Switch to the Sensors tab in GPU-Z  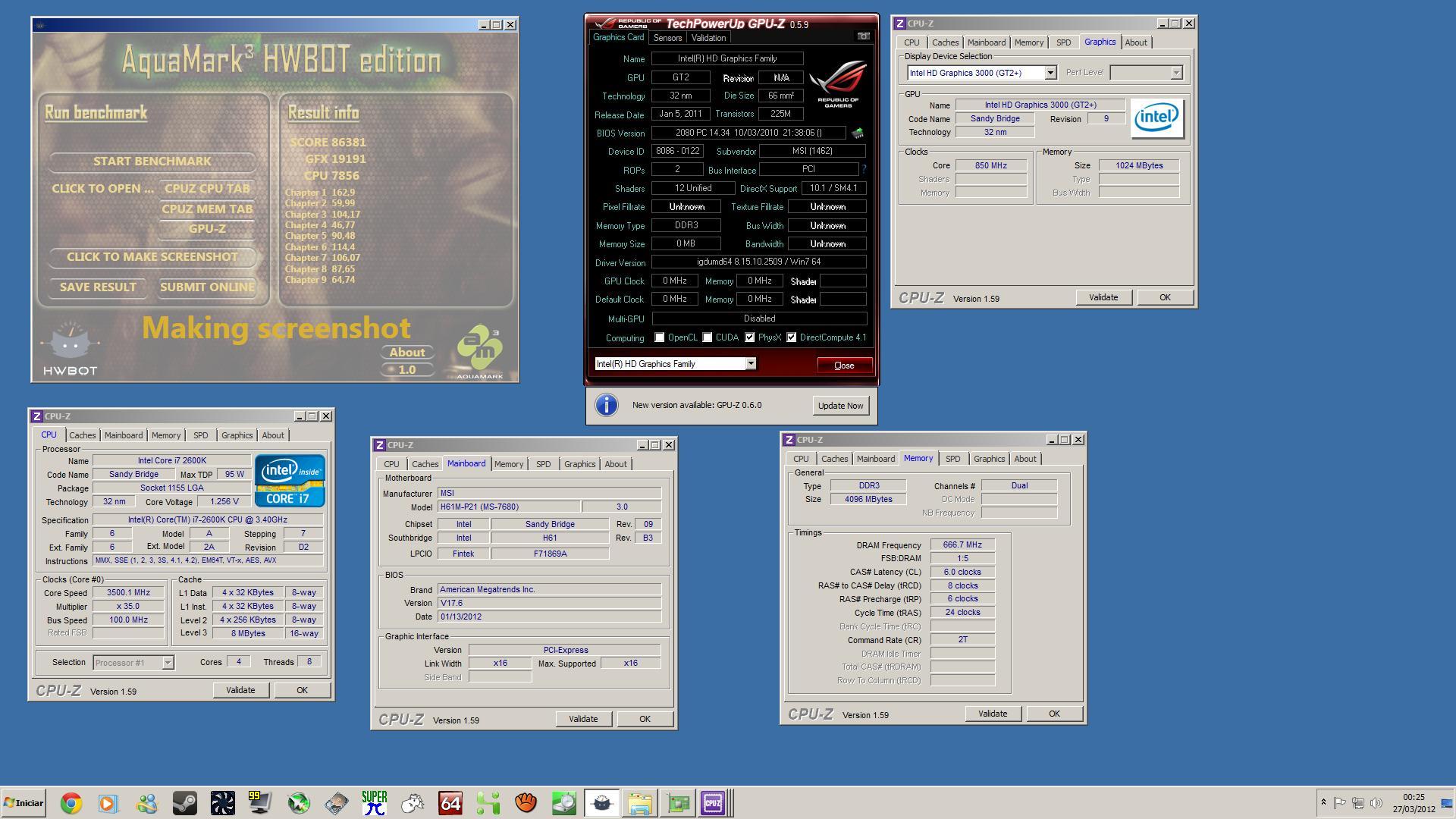pyautogui.click(x=667, y=38)
